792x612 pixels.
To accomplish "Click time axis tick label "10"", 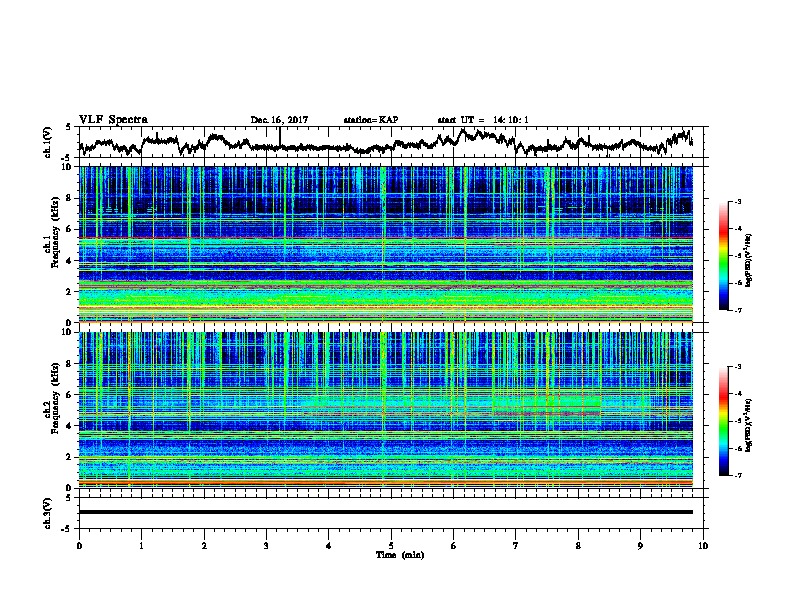I will [x=703, y=546].
